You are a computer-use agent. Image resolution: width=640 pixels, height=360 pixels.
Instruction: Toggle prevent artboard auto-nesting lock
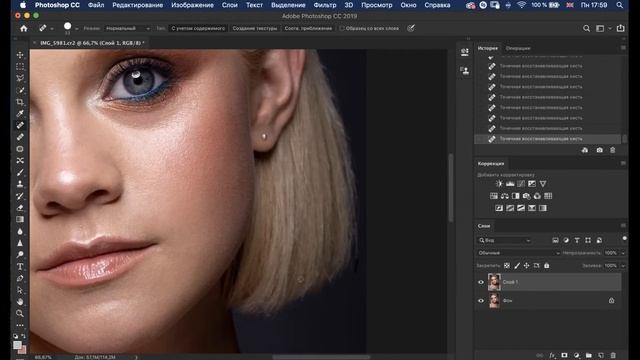point(537,266)
